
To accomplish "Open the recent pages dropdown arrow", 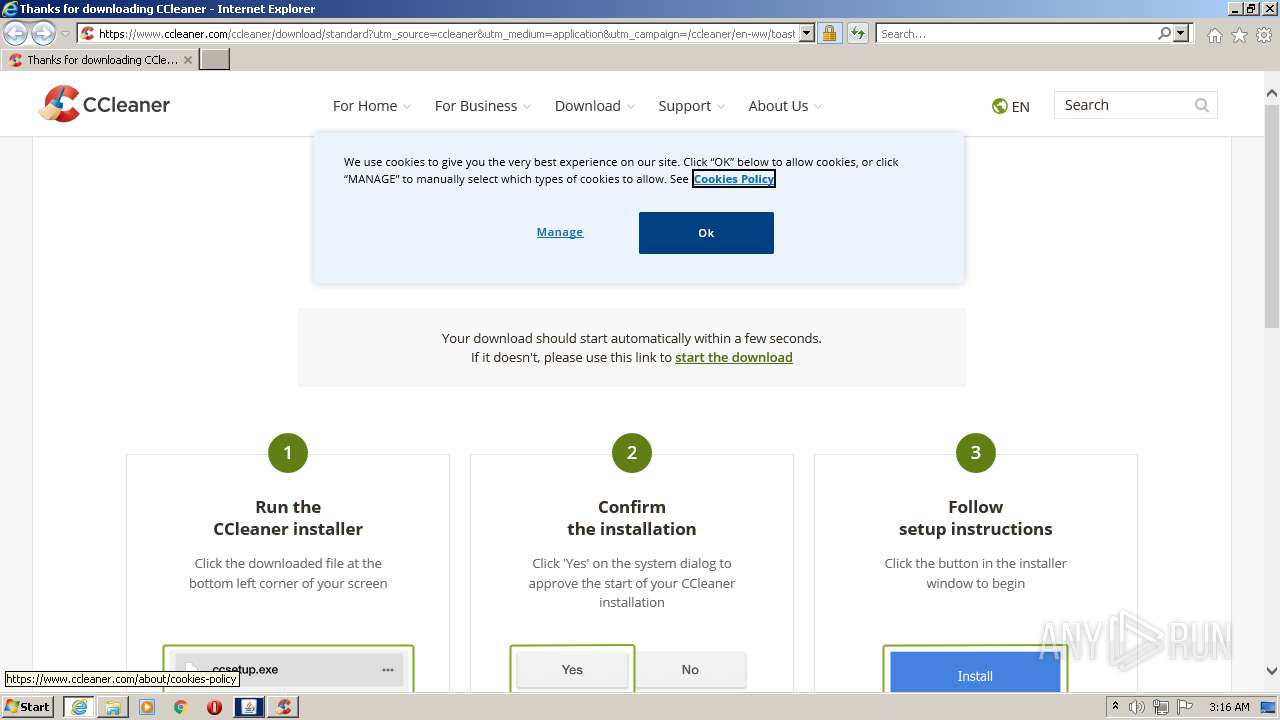I will pyautogui.click(x=65, y=34).
